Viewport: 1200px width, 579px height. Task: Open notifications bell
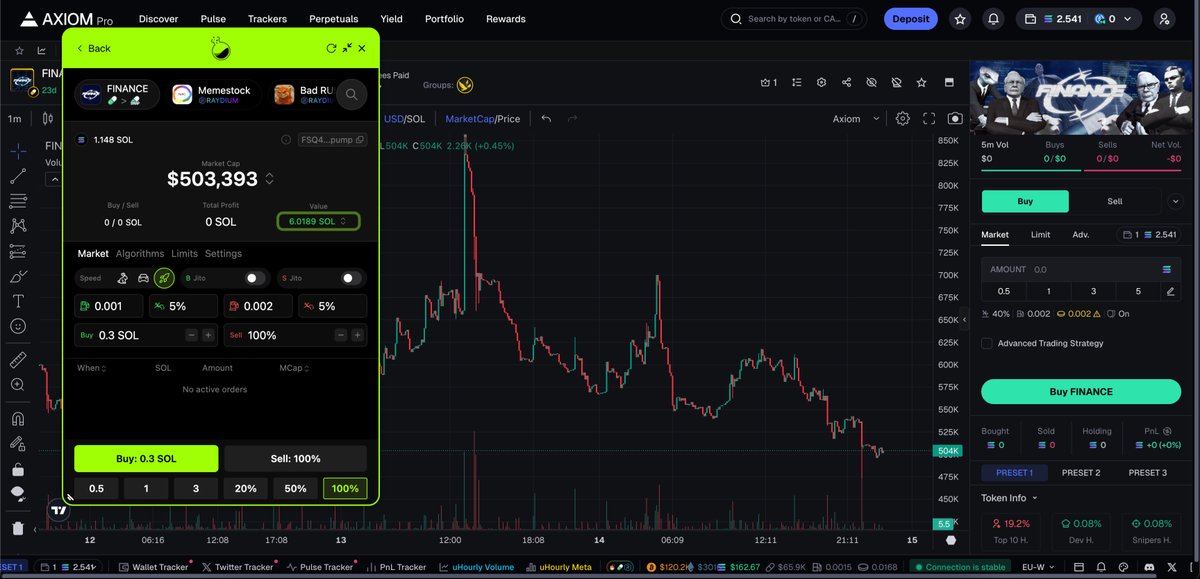pyautogui.click(x=993, y=19)
